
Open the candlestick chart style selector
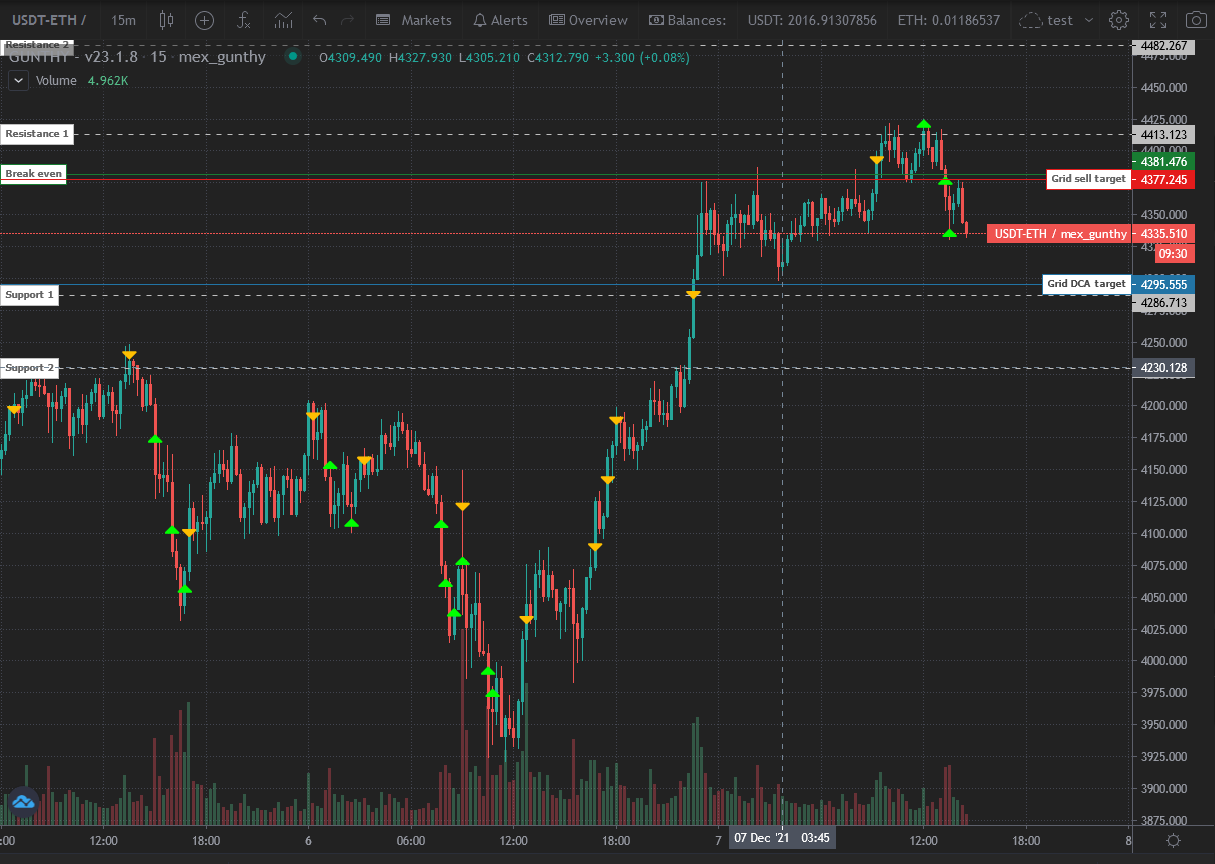[166, 20]
